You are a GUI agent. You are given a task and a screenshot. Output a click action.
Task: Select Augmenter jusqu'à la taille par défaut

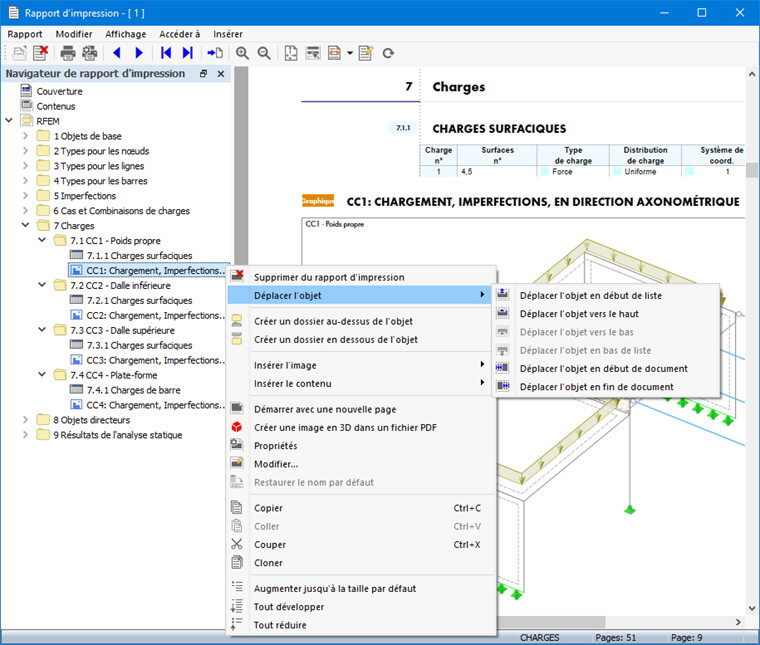pos(362,589)
